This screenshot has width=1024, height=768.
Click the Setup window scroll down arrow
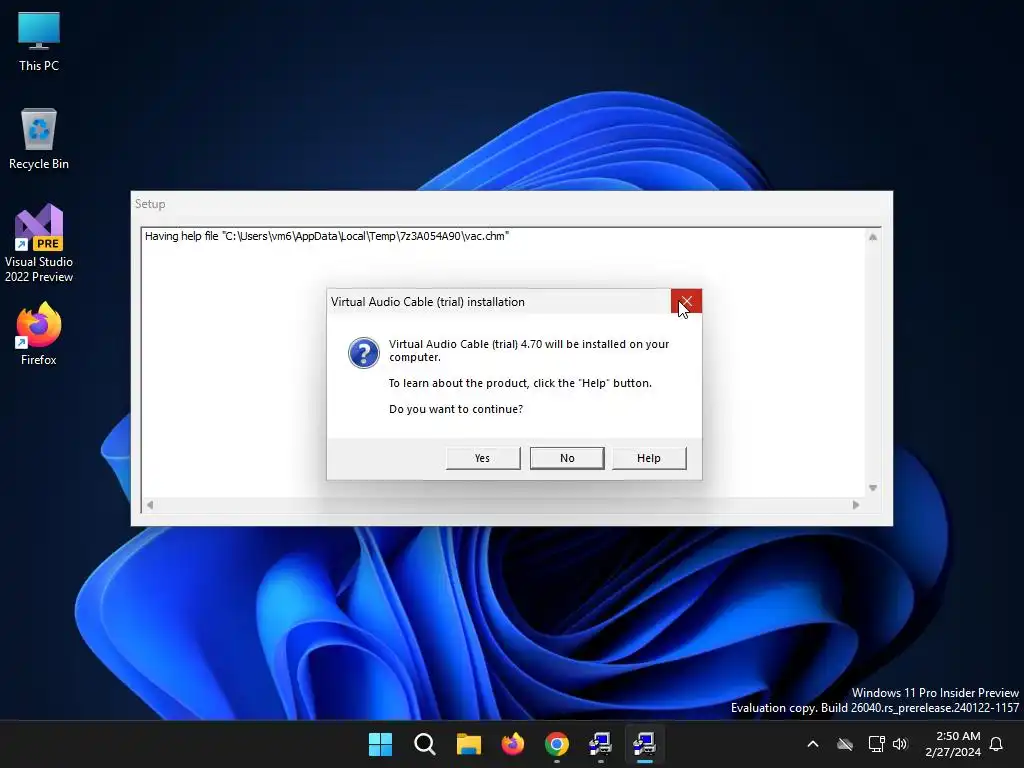tap(872, 488)
